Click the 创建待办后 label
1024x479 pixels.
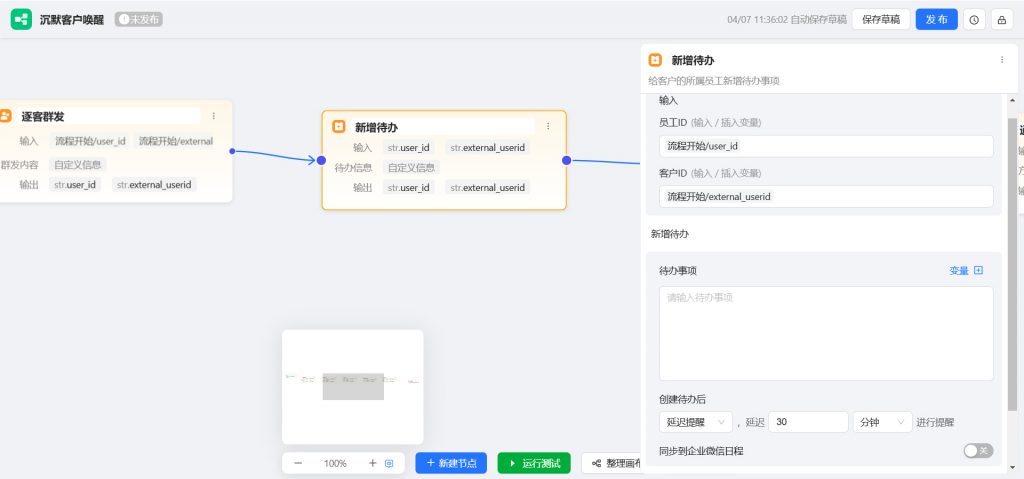pos(682,399)
